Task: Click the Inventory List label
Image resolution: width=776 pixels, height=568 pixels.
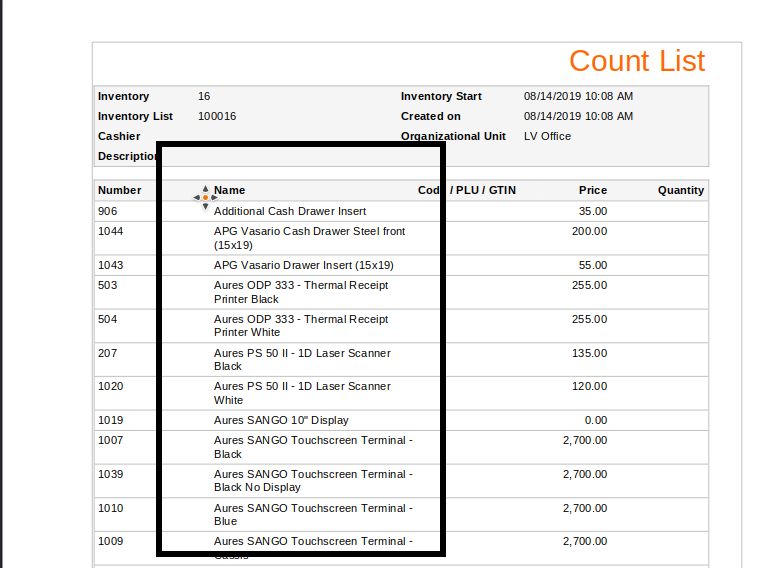Action: click(135, 116)
